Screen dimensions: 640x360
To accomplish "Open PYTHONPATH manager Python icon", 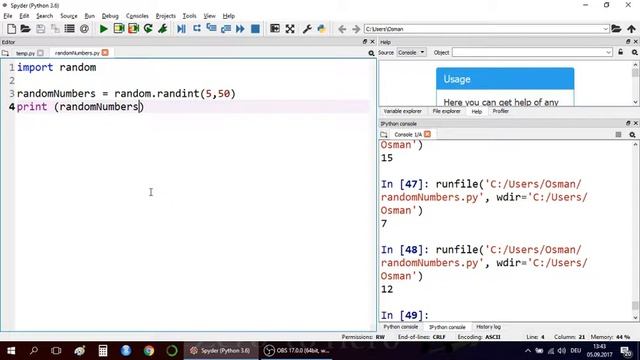I will point(322,29).
